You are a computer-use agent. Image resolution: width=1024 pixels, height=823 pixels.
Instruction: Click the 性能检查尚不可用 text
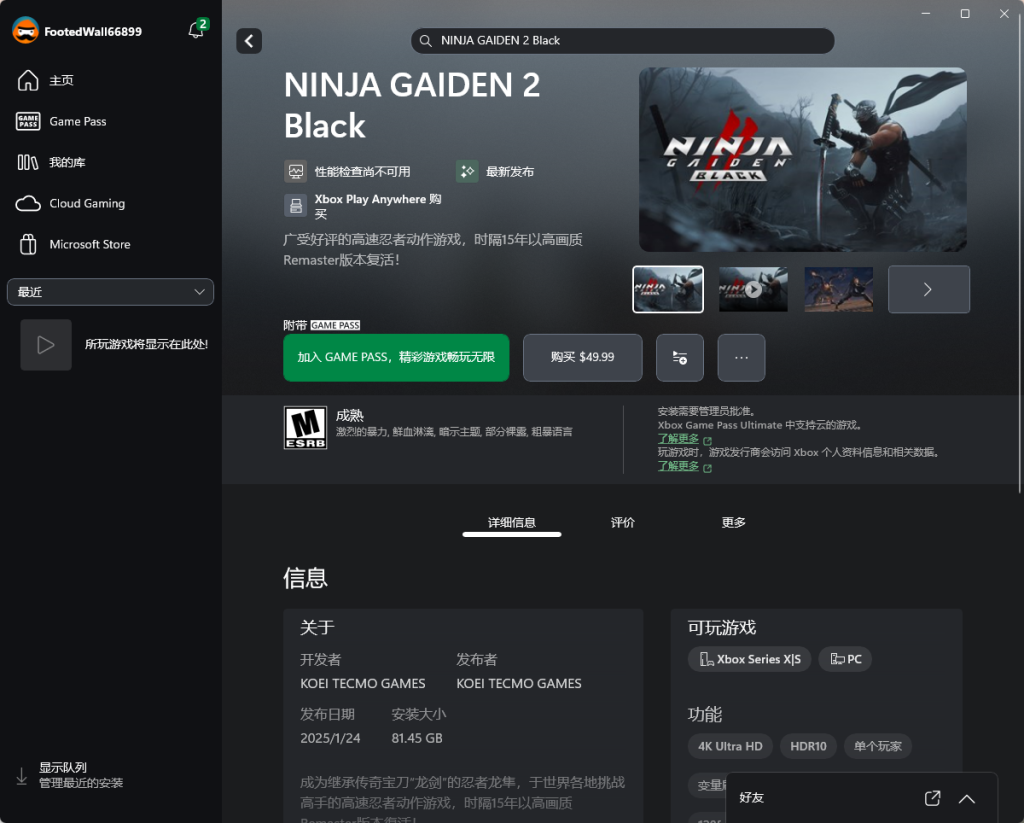point(362,172)
